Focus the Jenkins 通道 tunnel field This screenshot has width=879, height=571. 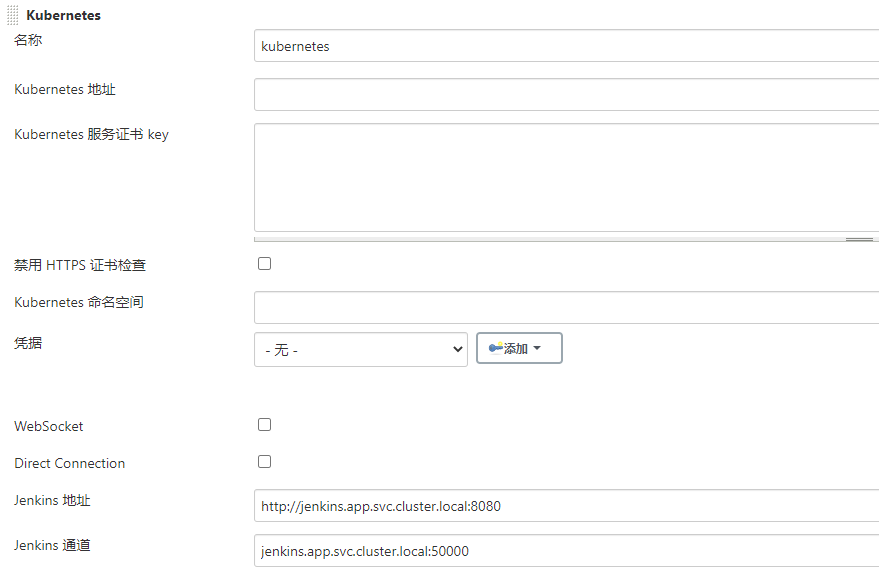(566, 551)
